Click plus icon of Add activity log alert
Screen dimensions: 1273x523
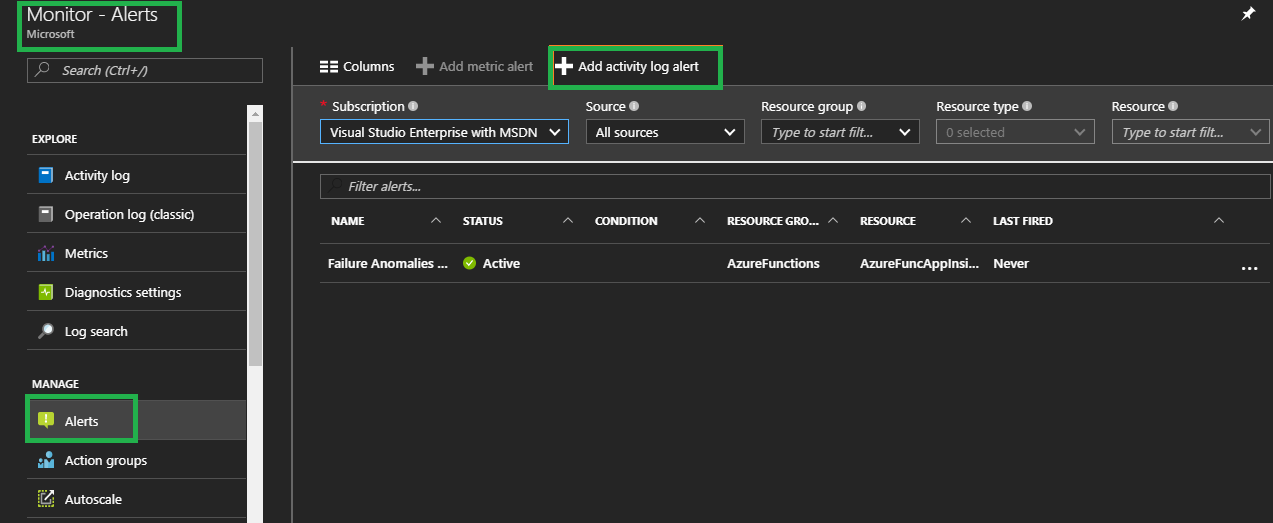(x=564, y=66)
